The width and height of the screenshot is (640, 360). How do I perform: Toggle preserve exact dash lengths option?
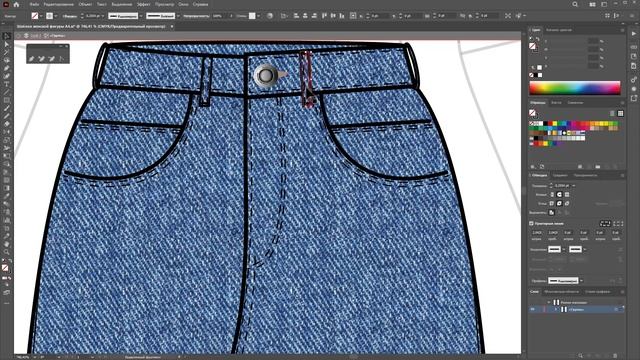[605, 223]
